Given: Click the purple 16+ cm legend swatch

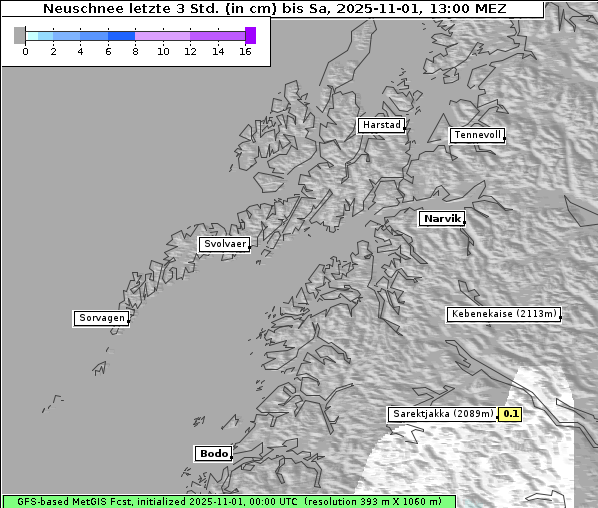Looking at the screenshot, I should (x=251, y=35).
